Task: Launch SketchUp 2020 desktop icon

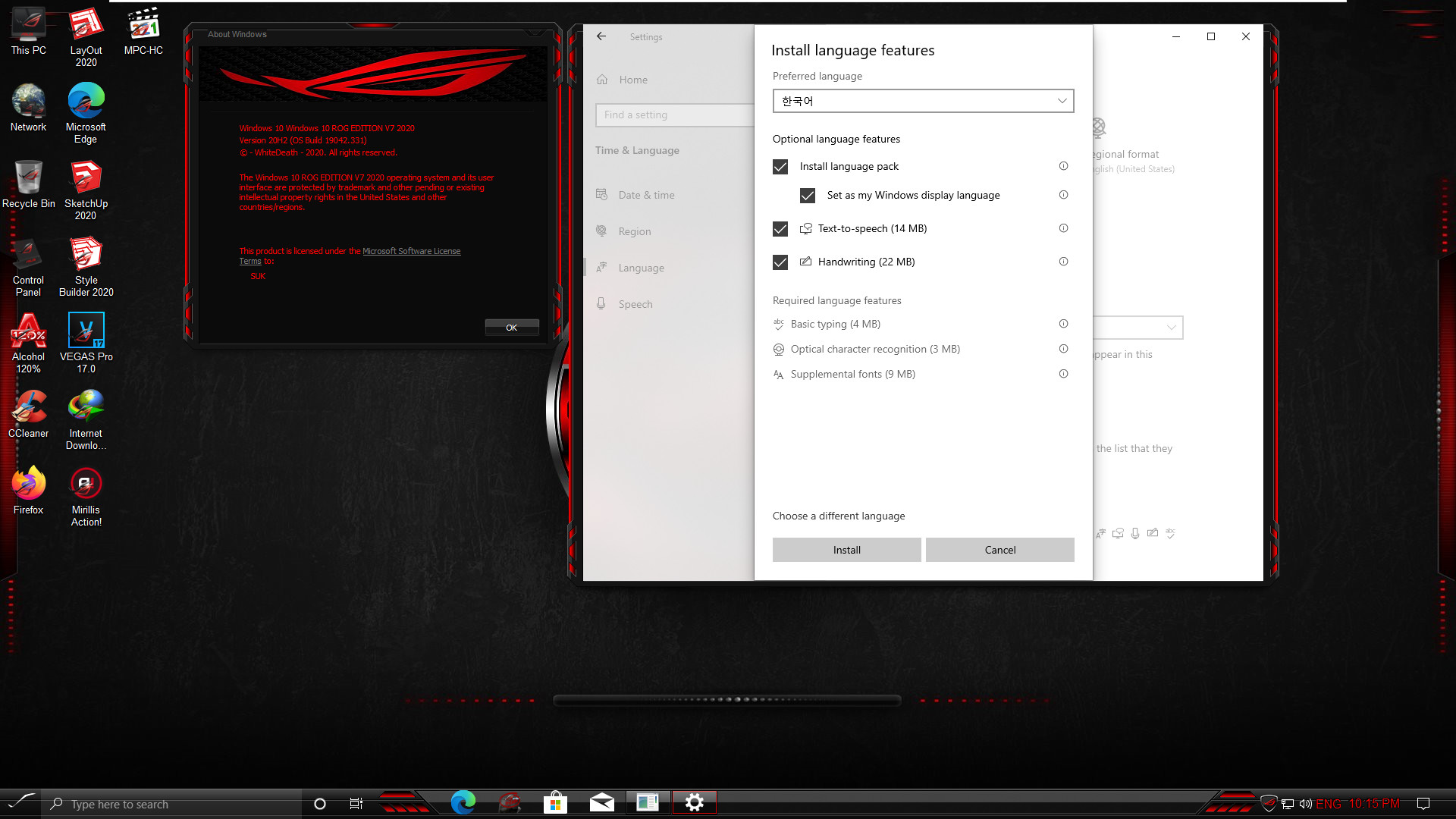Action: click(x=86, y=190)
